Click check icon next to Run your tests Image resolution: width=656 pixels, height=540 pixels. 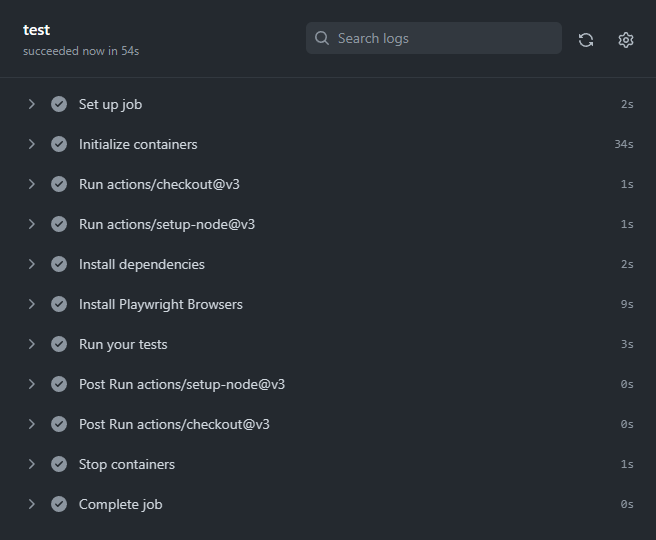coord(59,344)
